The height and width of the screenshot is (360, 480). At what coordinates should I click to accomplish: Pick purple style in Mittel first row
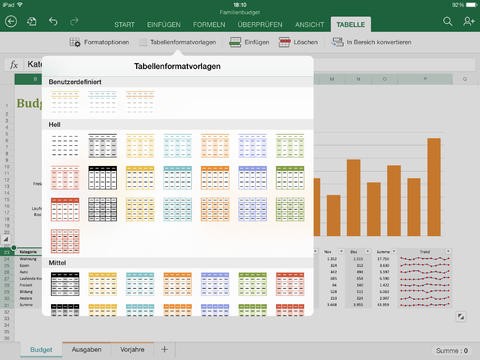[215, 284]
